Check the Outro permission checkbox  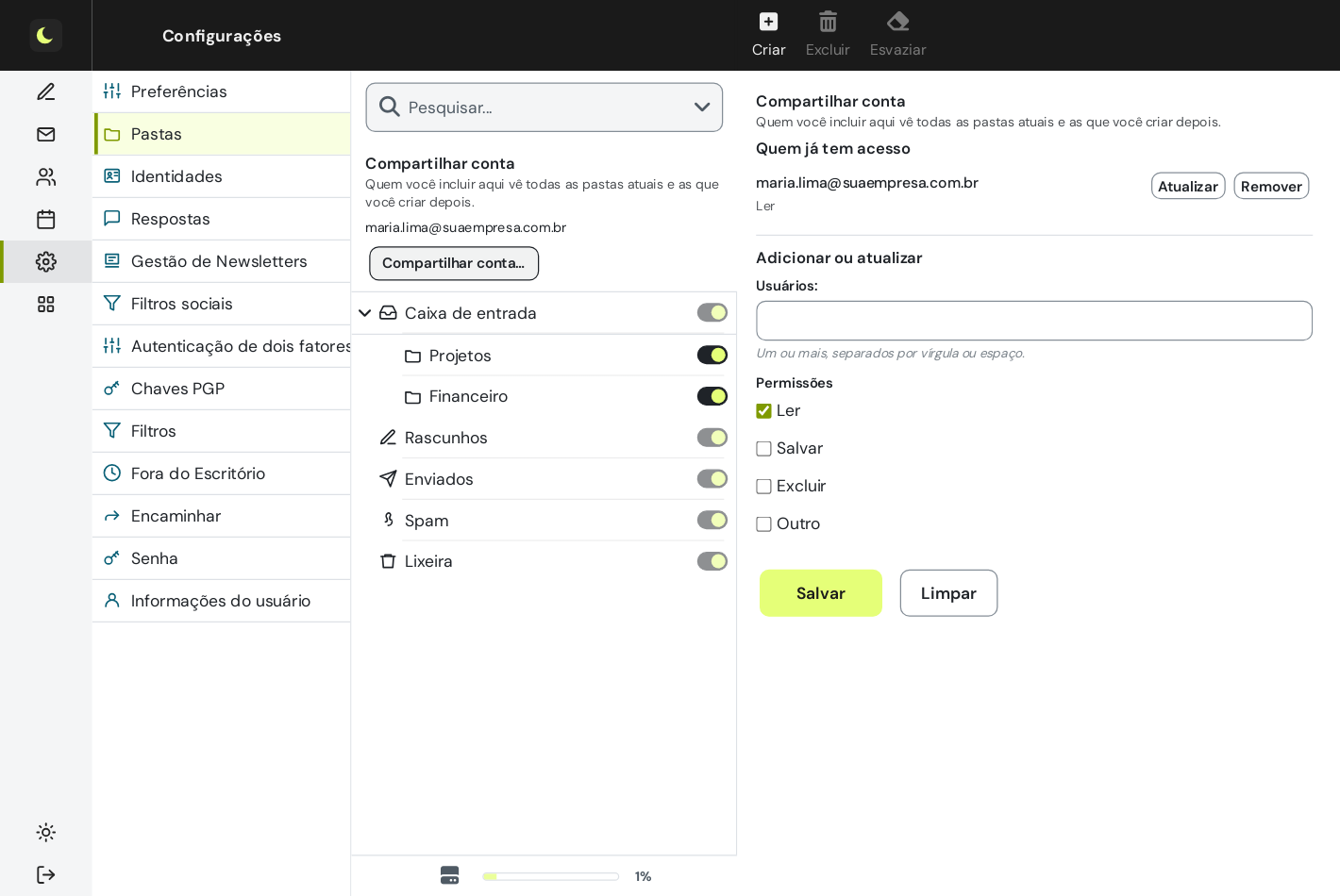[763, 524]
